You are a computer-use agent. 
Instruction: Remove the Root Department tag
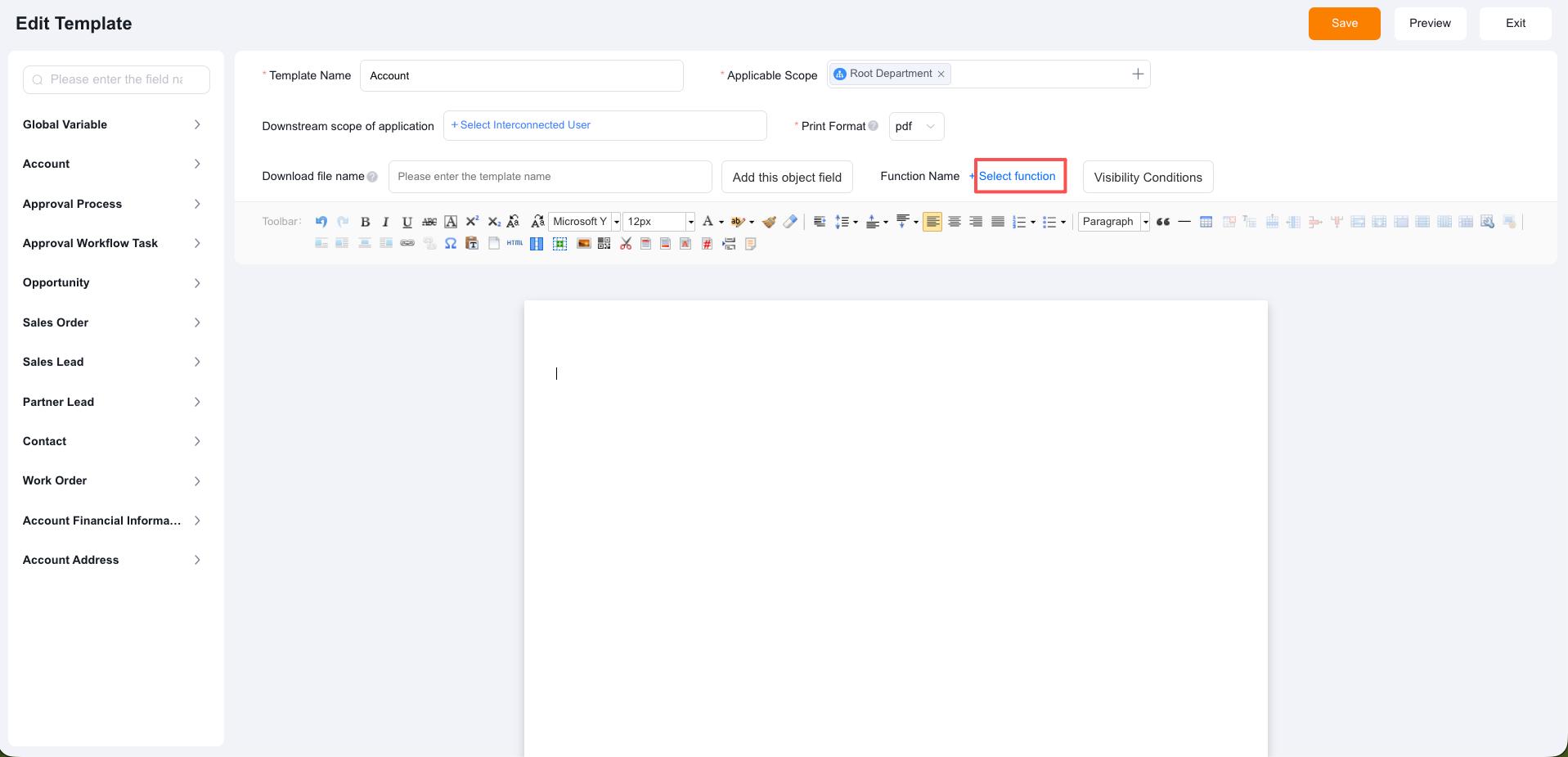[941, 74]
